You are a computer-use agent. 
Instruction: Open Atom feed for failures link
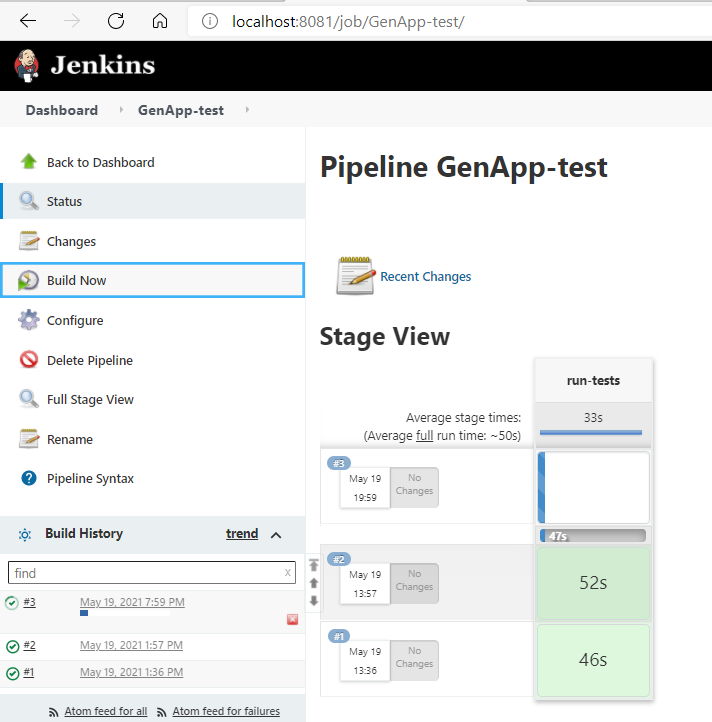click(226, 711)
